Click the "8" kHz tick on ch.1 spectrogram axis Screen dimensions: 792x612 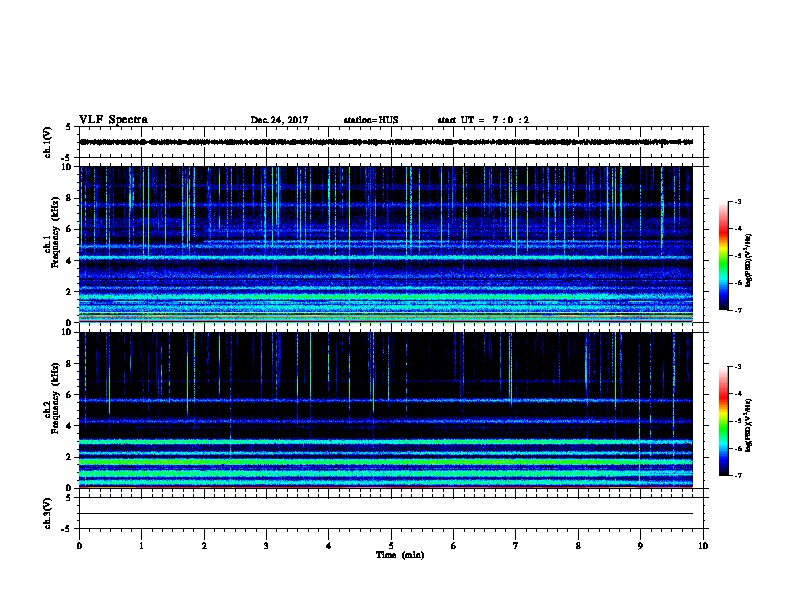[x=70, y=198]
